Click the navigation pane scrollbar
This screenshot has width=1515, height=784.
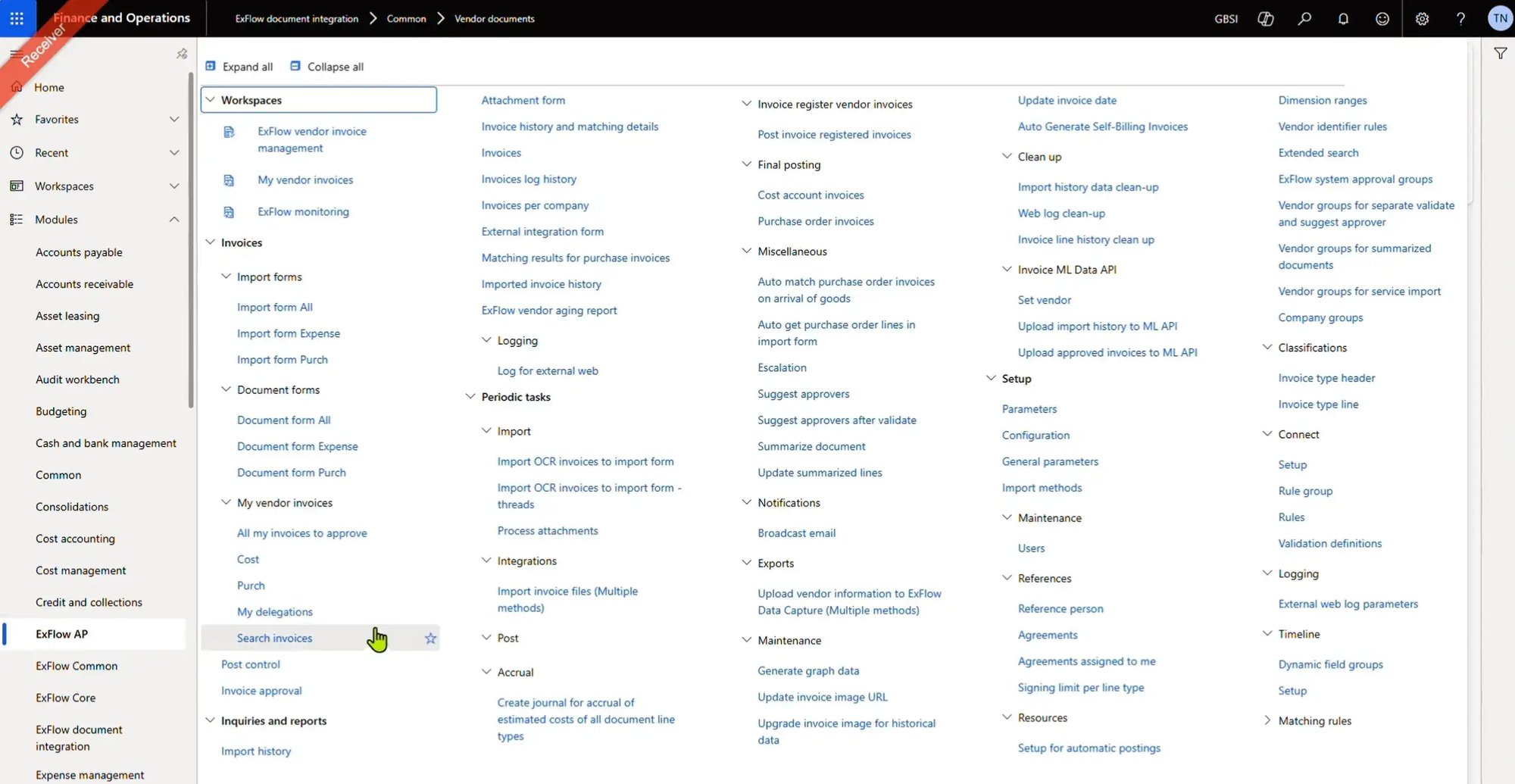(x=191, y=241)
